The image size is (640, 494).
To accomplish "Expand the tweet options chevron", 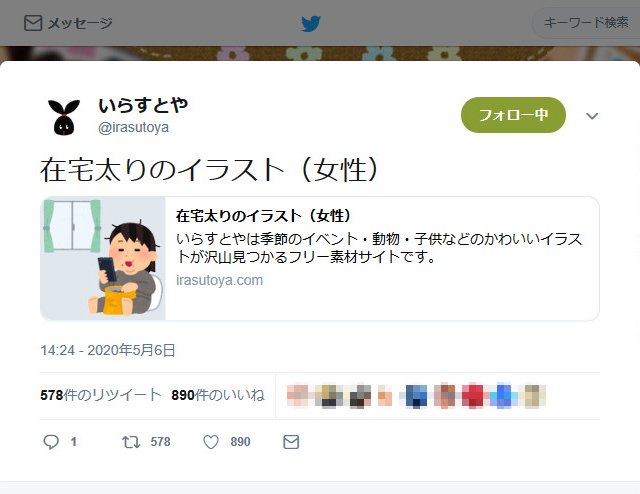I will tap(592, 116).
